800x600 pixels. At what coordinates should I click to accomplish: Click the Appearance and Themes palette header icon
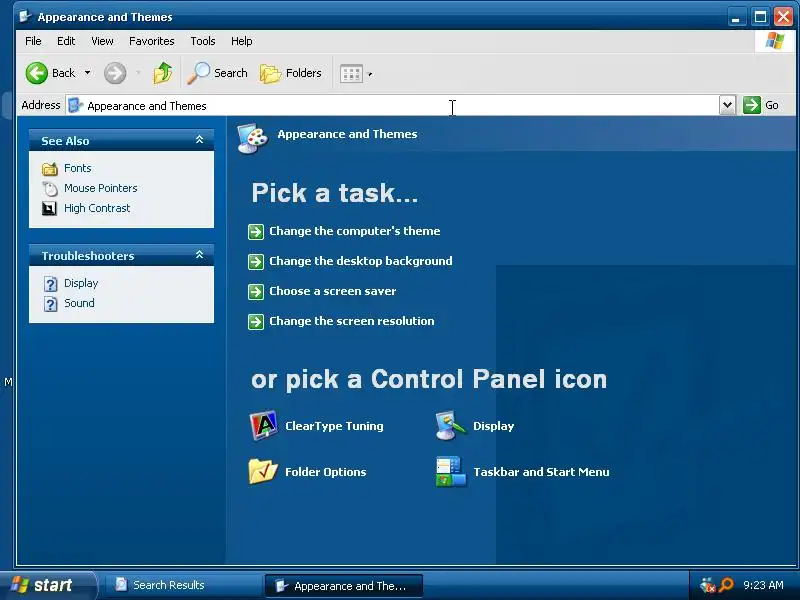point(252,138)
